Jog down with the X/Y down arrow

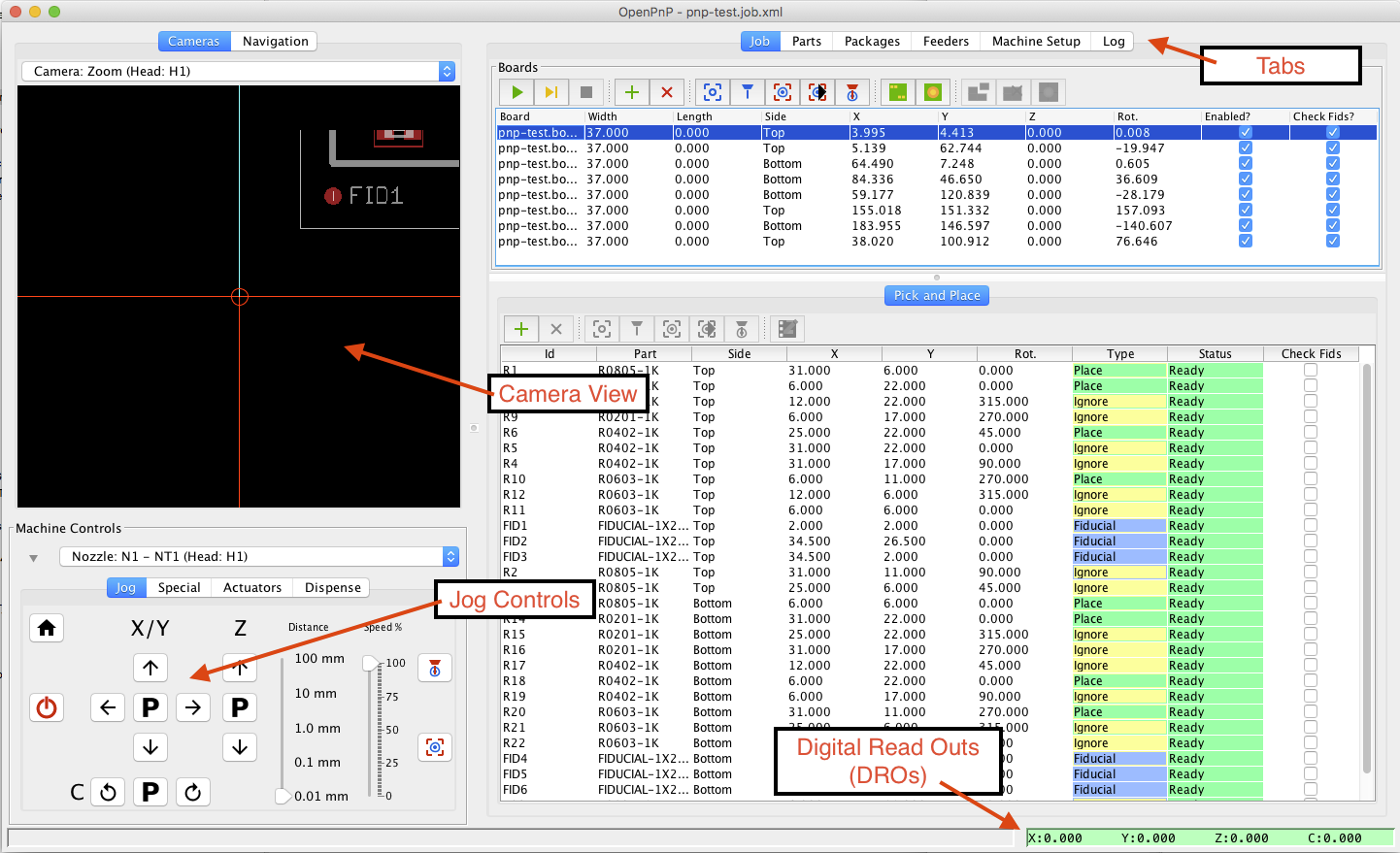pos(150,747)
